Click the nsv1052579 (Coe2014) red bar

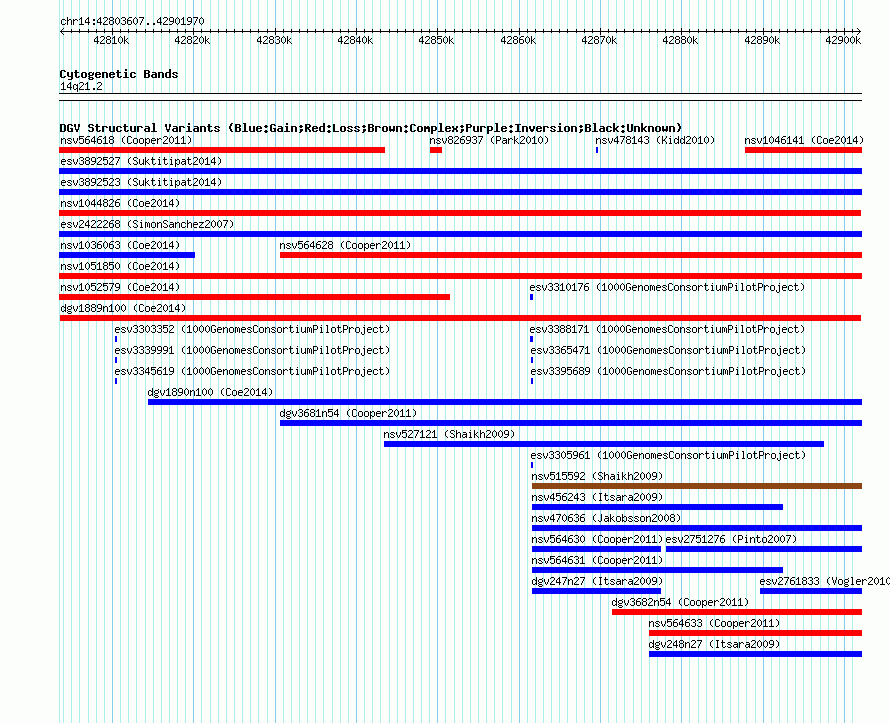254,297
